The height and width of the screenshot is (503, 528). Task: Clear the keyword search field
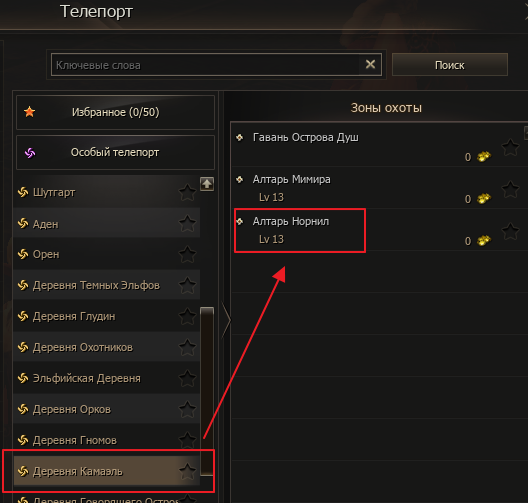click(x=370, y=64)
